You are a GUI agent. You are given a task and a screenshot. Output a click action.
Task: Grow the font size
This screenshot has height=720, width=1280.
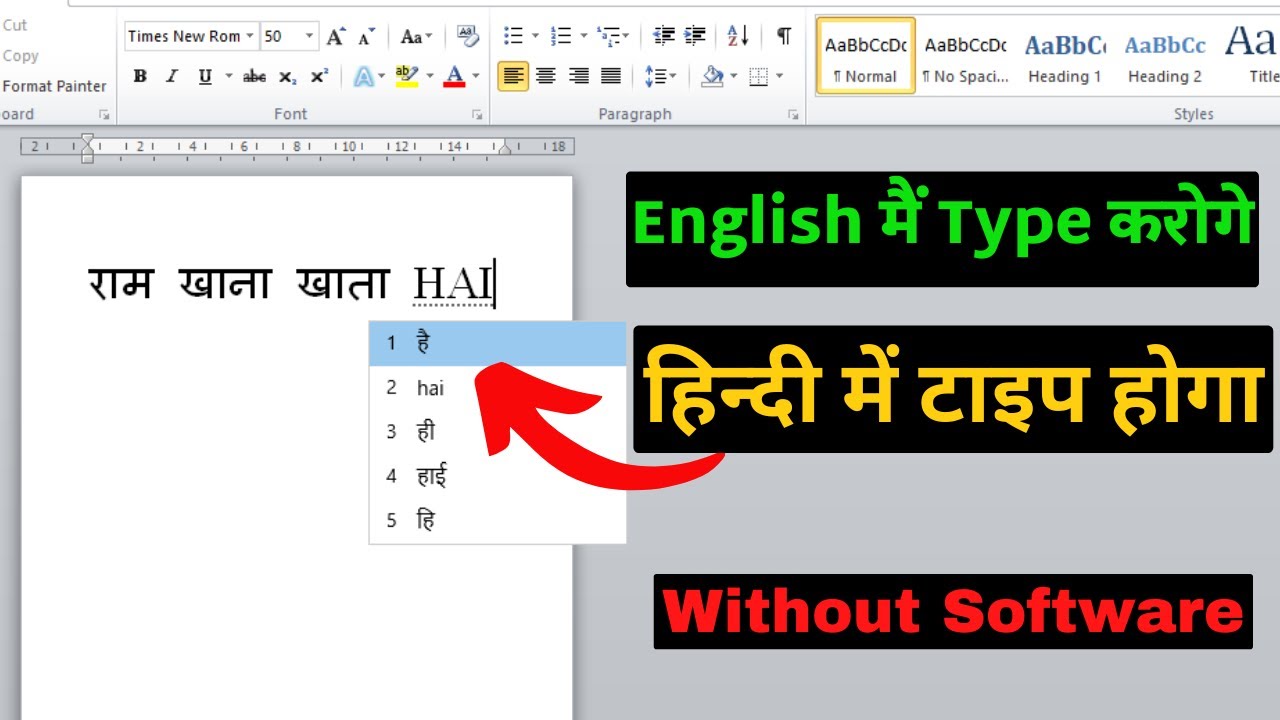pyautogui.click(x=337, y=36)
